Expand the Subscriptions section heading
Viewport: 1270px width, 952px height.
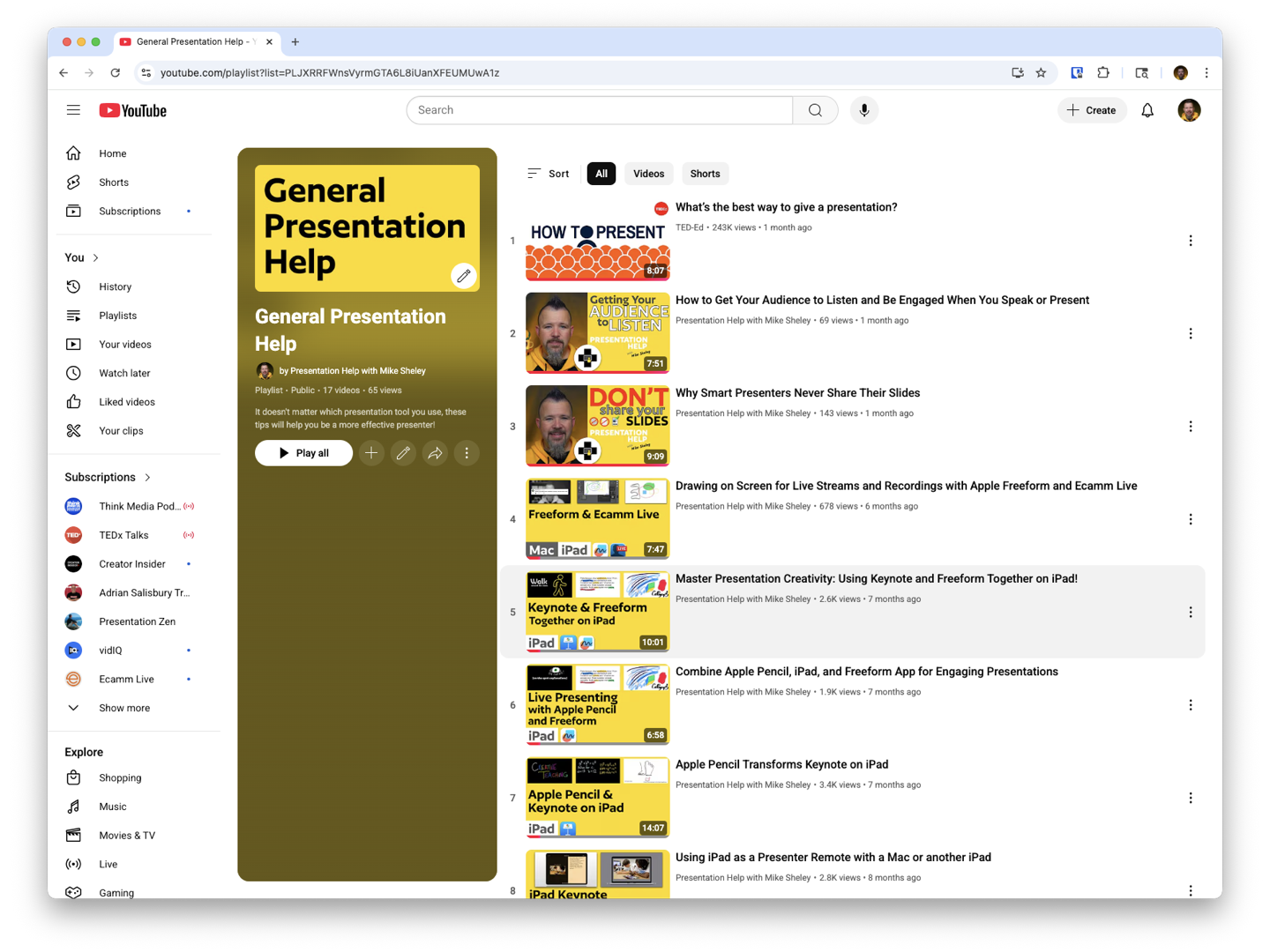click(108, 477)
